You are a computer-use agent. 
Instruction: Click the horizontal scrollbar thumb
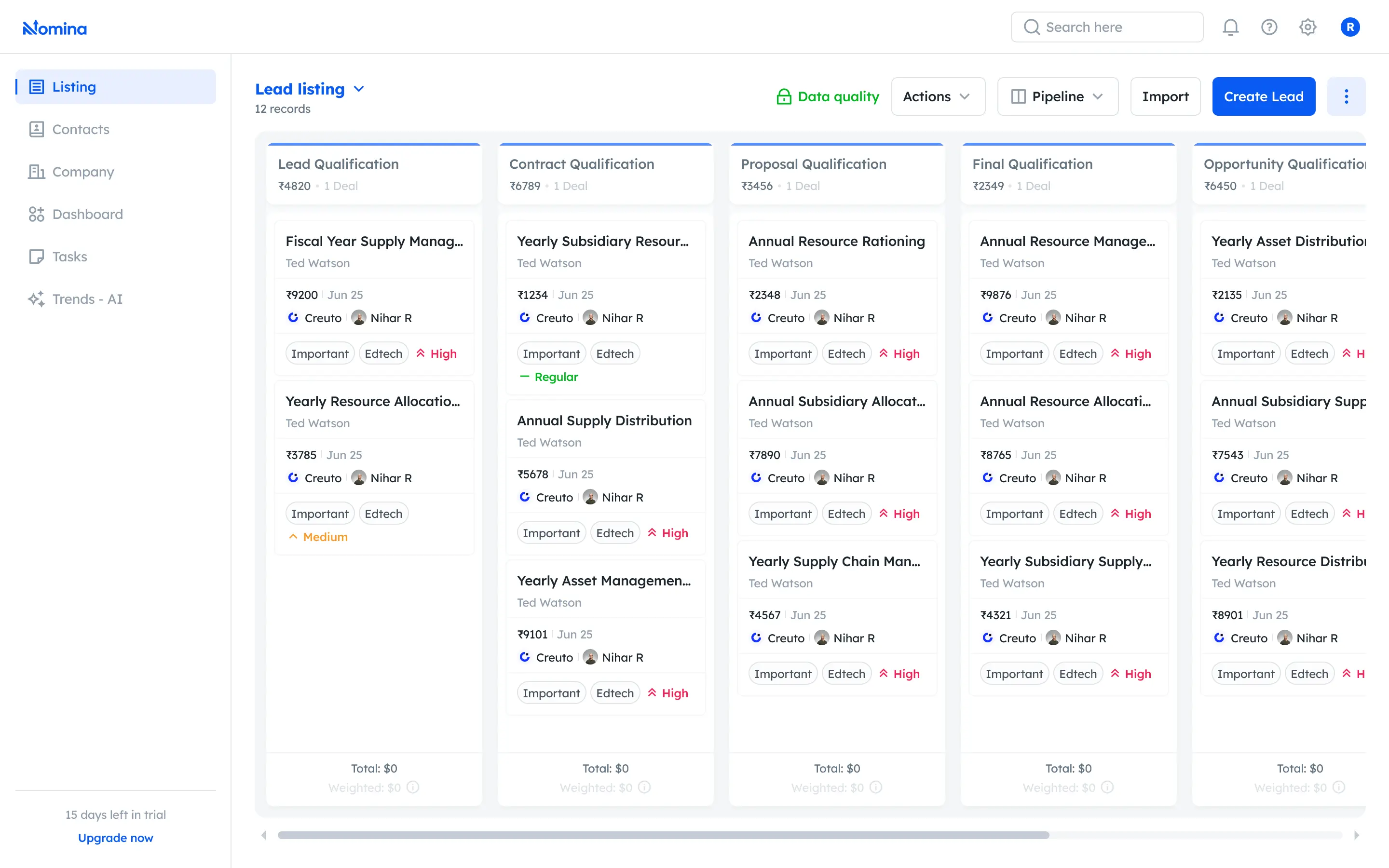pos(664,835)
